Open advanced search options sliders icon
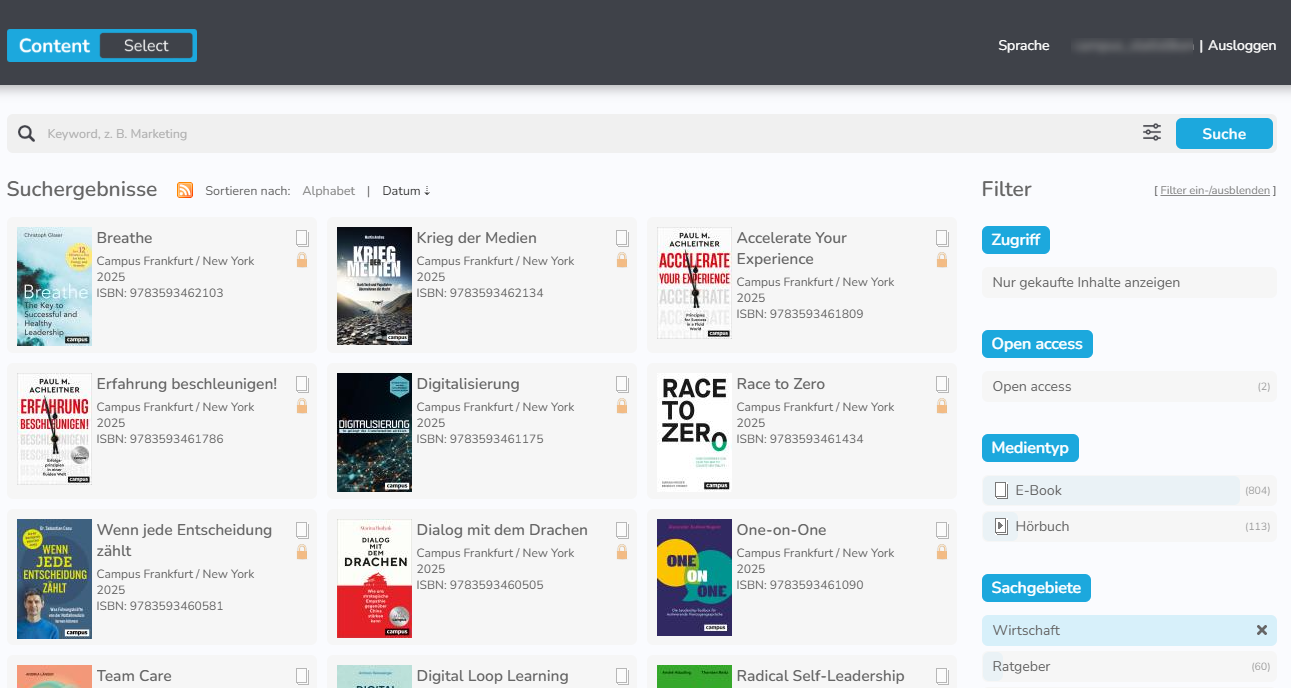This screenshot has width=1291, height=688. tap(1152, 132)
